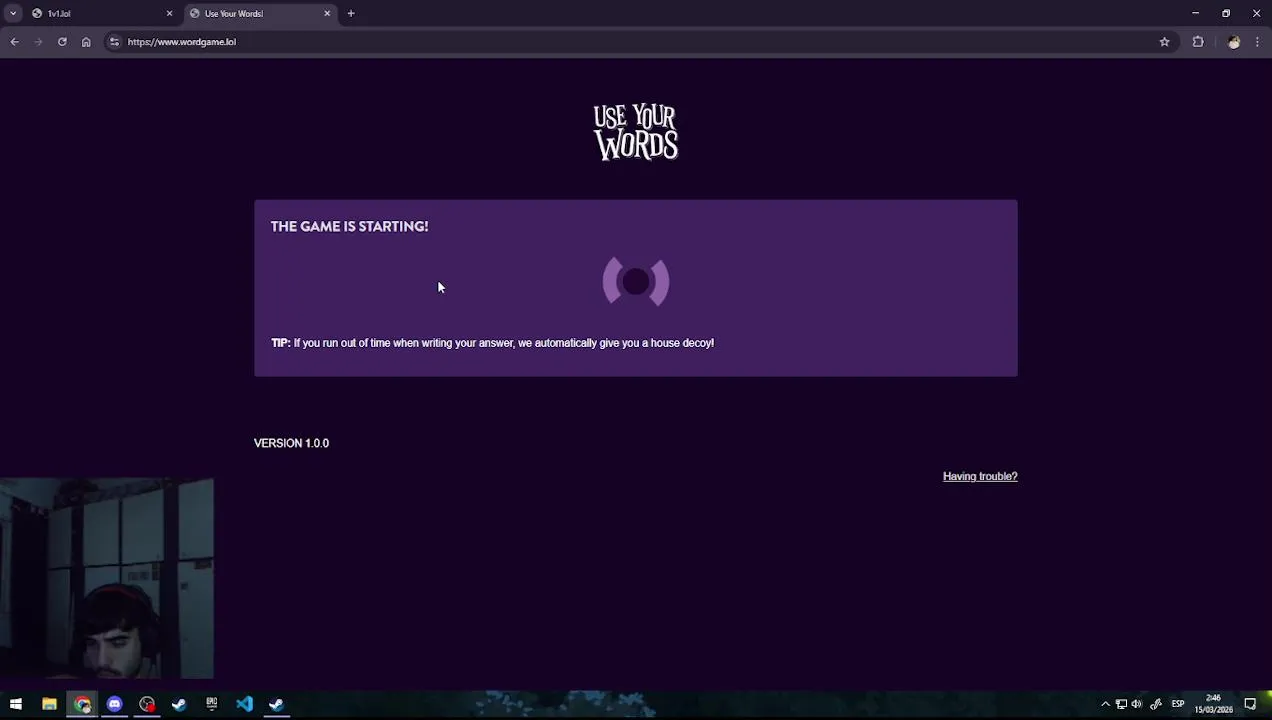
Task: Open the Windows notification center
Action: (x=1250, y=704)
